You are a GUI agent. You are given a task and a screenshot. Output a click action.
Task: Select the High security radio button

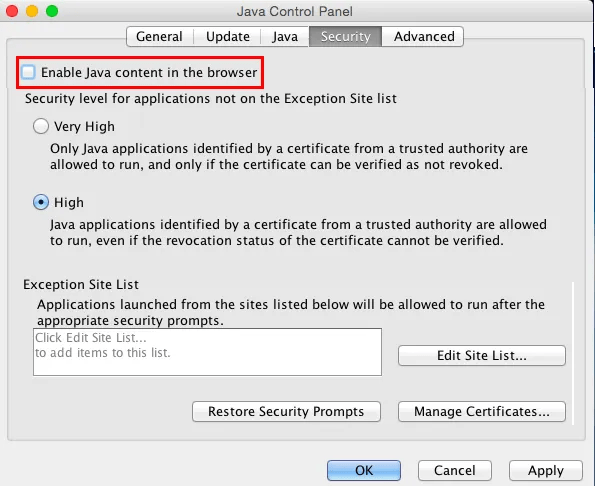click(x=41, y=202)
